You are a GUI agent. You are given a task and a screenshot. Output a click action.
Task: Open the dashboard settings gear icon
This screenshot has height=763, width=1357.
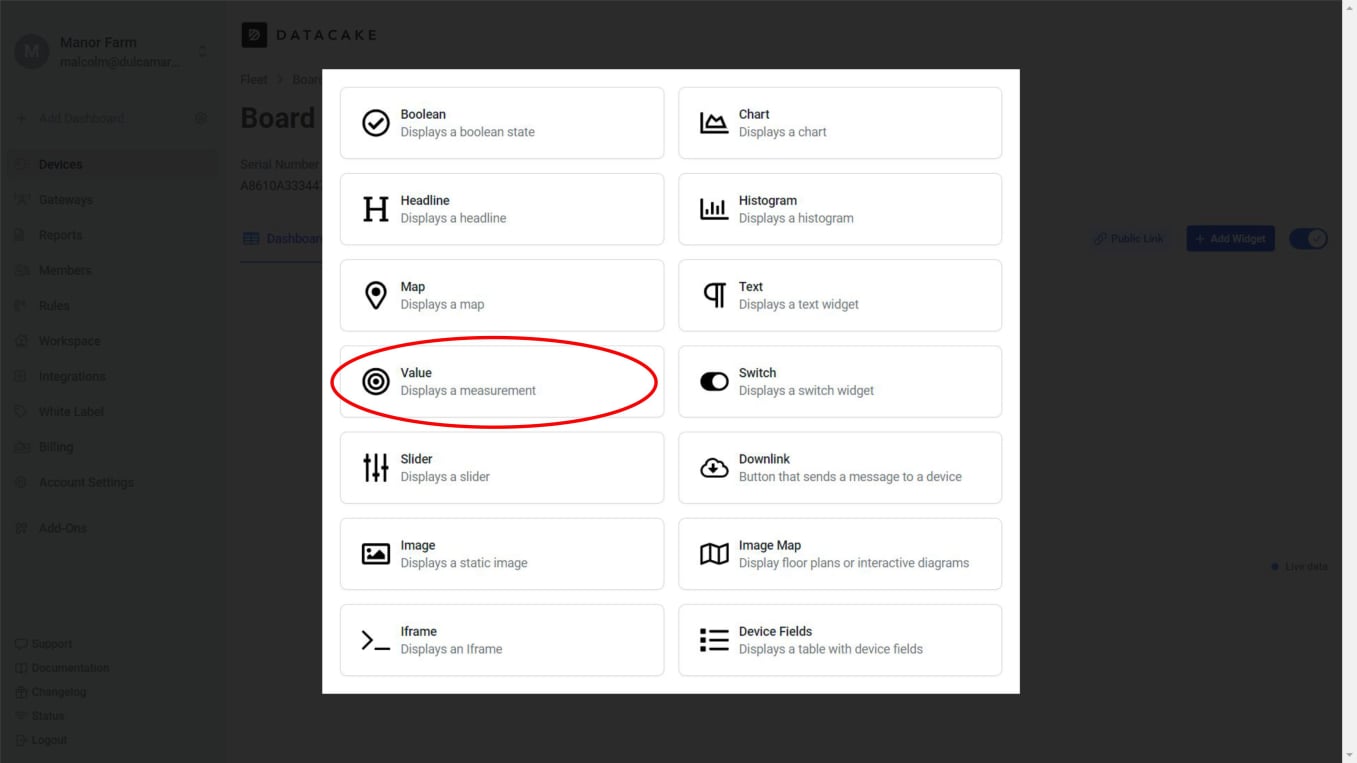200,117
